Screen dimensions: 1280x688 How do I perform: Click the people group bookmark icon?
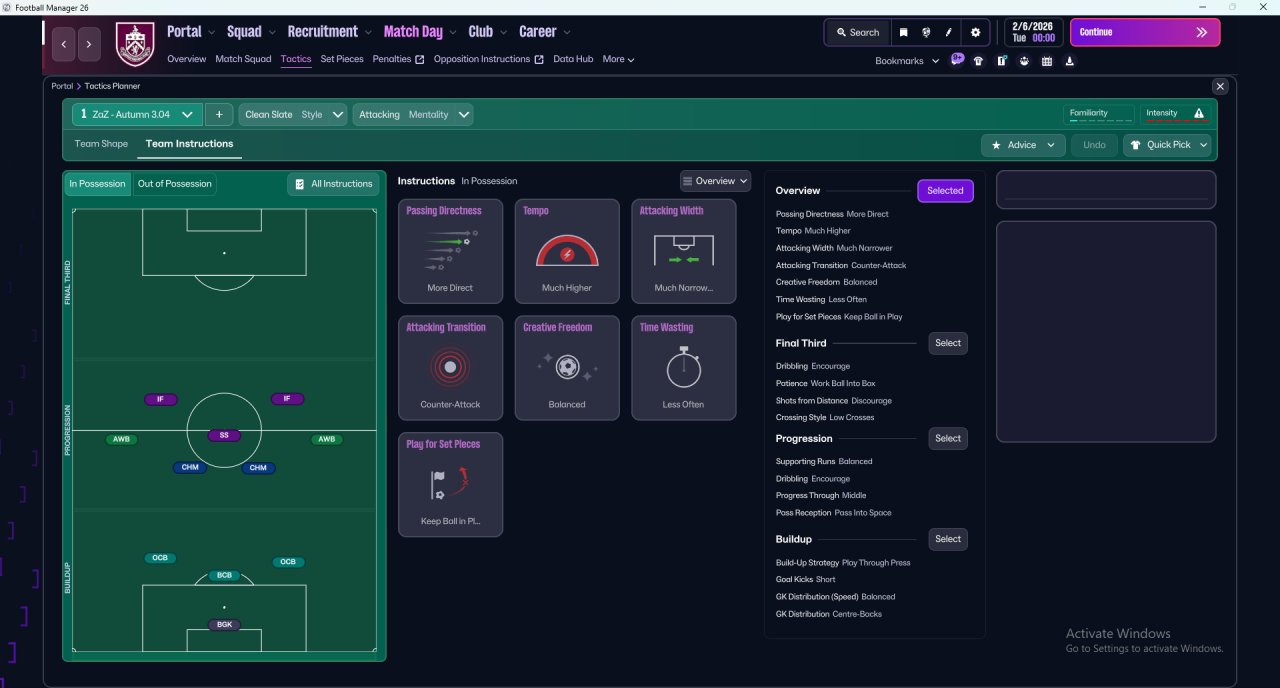(1024, 61)
